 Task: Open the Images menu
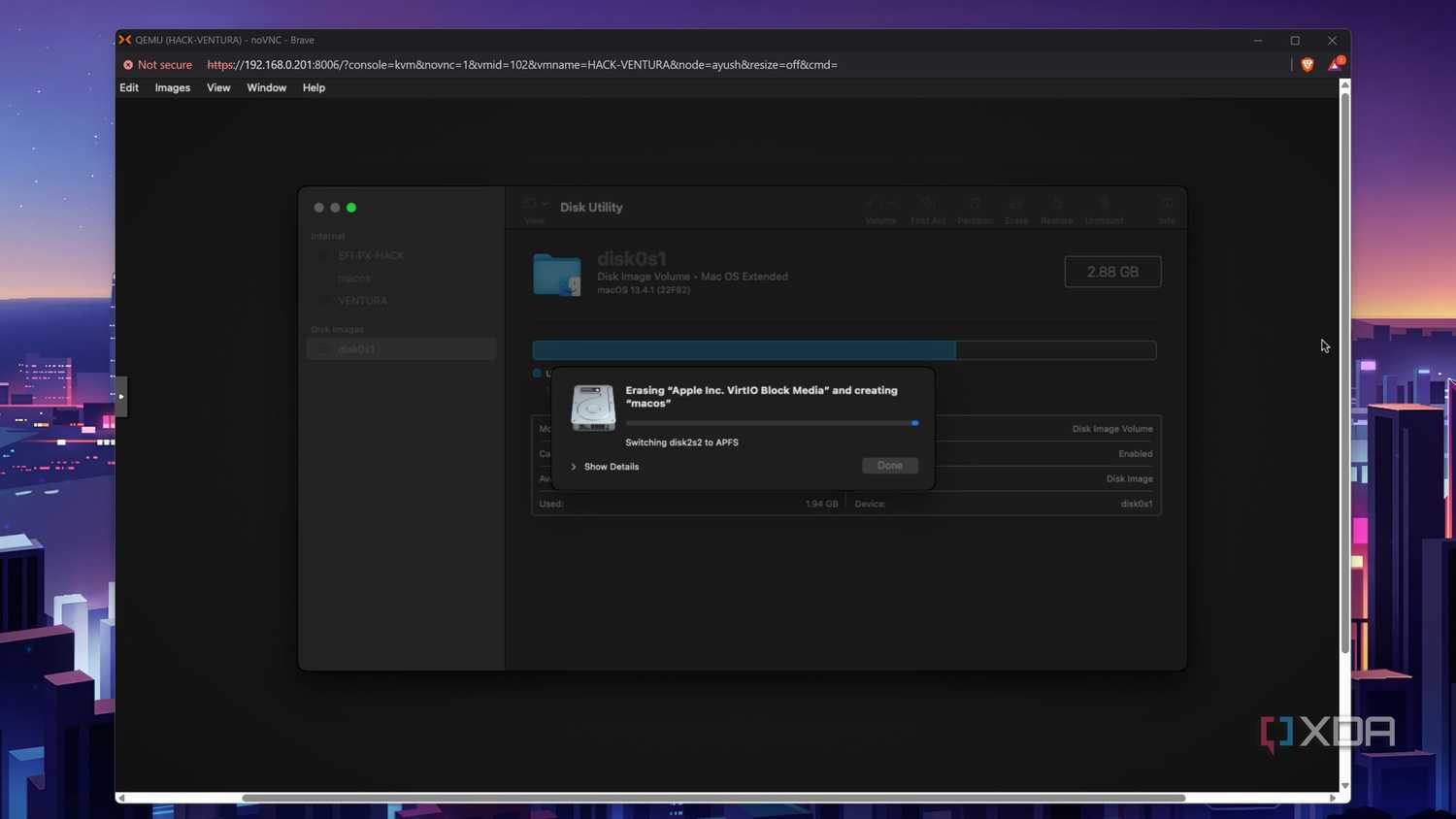pos(173,87)
